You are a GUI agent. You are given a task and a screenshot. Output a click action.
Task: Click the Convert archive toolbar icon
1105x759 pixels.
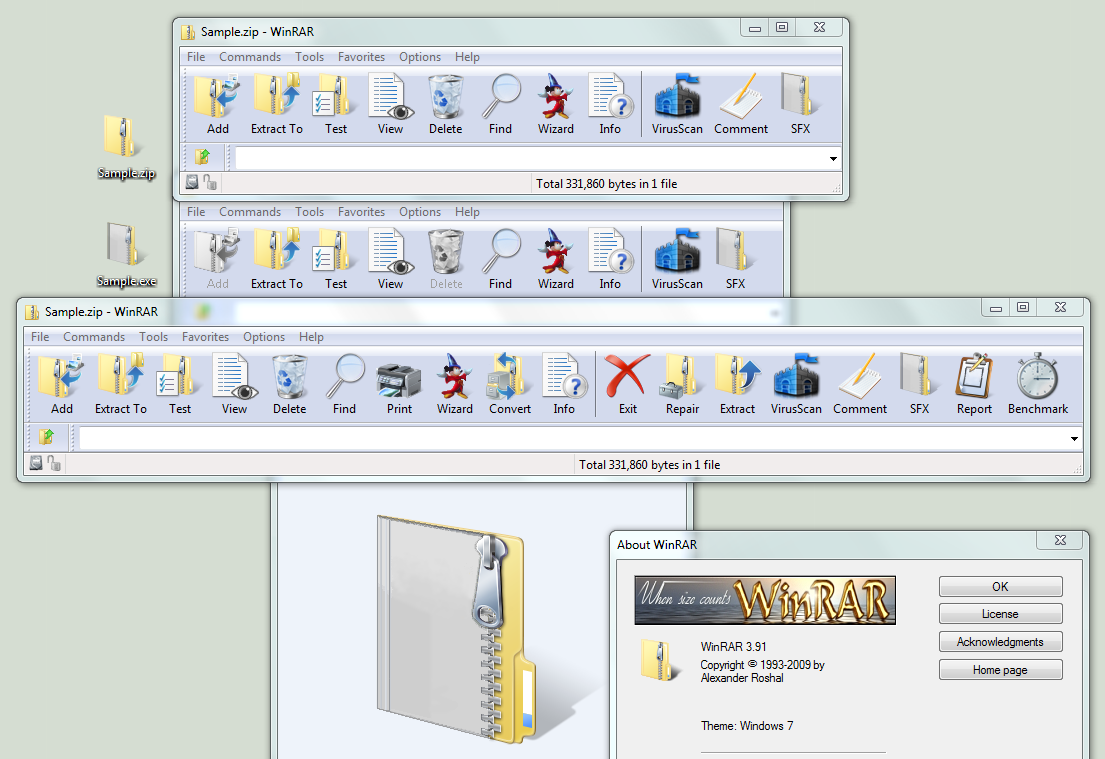tap(510, 384)
